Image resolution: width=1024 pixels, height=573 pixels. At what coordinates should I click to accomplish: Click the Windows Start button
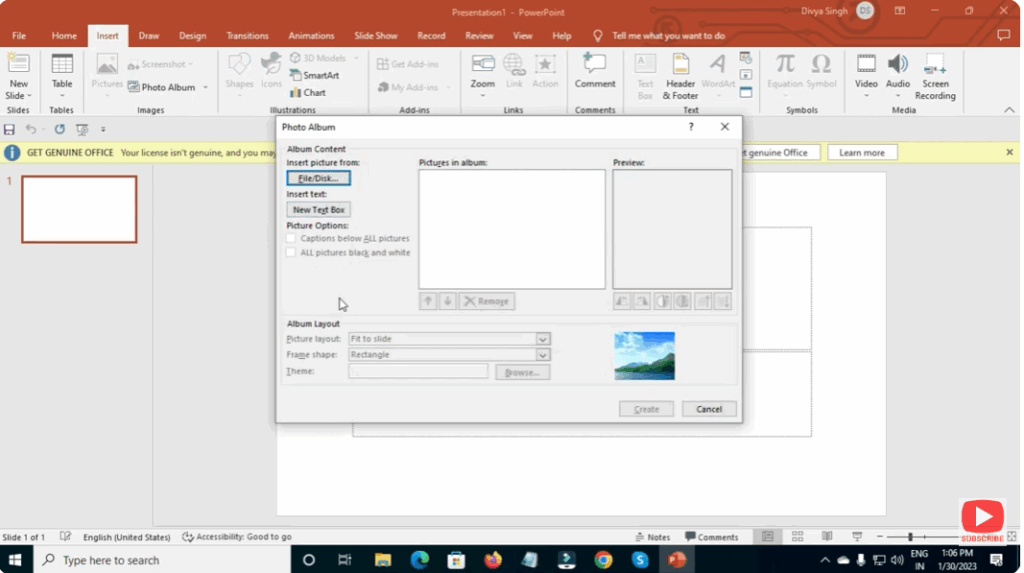(x=14, y=560)
